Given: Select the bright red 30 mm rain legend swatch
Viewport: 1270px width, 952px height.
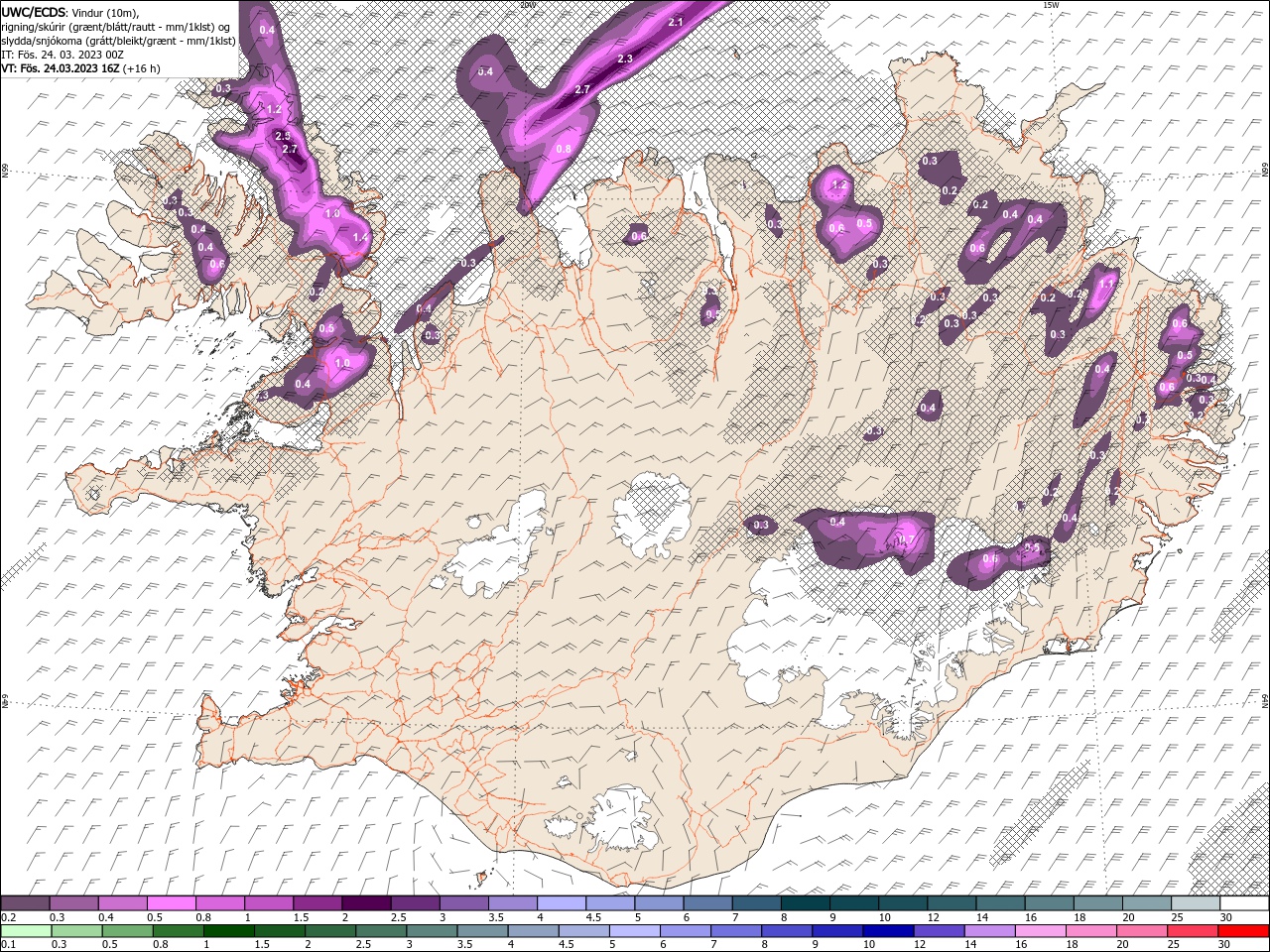Looking at the screenshot, I should (x=1244, y=931).
